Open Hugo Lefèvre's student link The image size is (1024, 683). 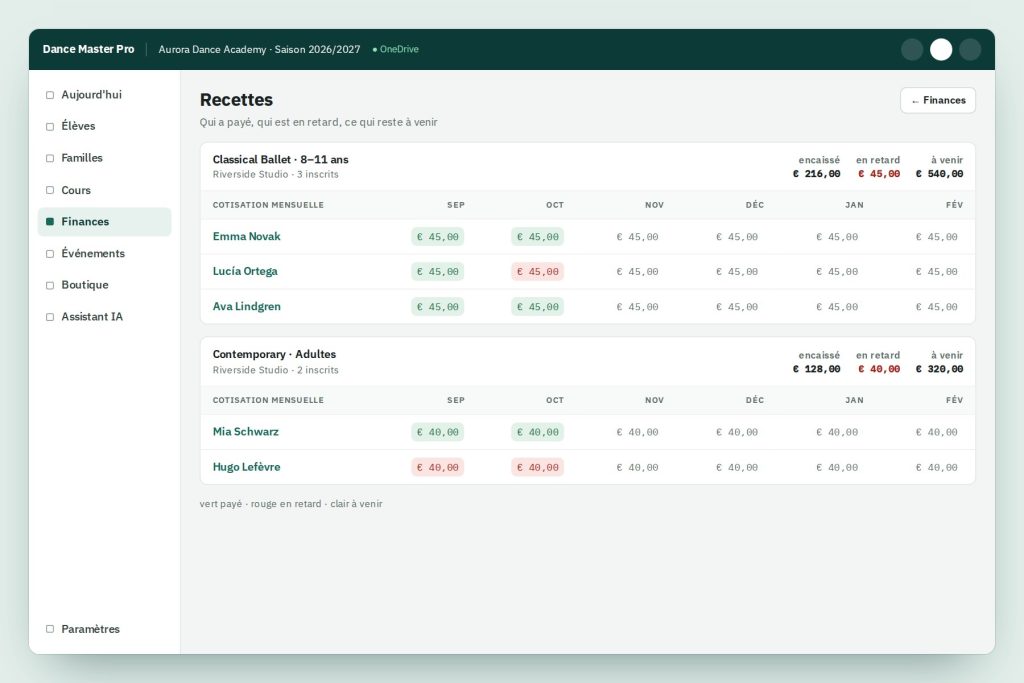246,467
